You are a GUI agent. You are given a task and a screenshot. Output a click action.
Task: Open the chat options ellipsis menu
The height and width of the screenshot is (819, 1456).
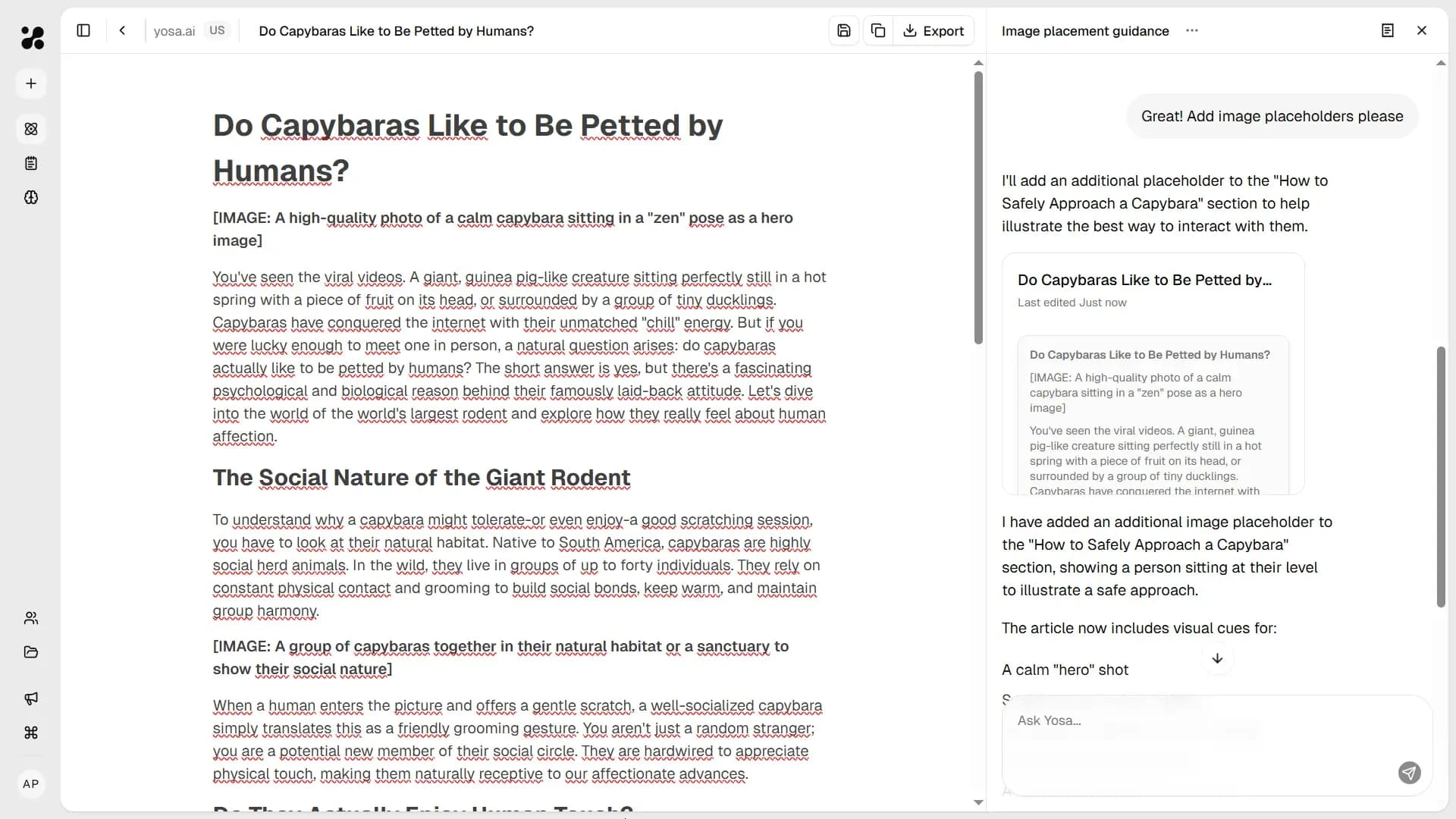1191,31
